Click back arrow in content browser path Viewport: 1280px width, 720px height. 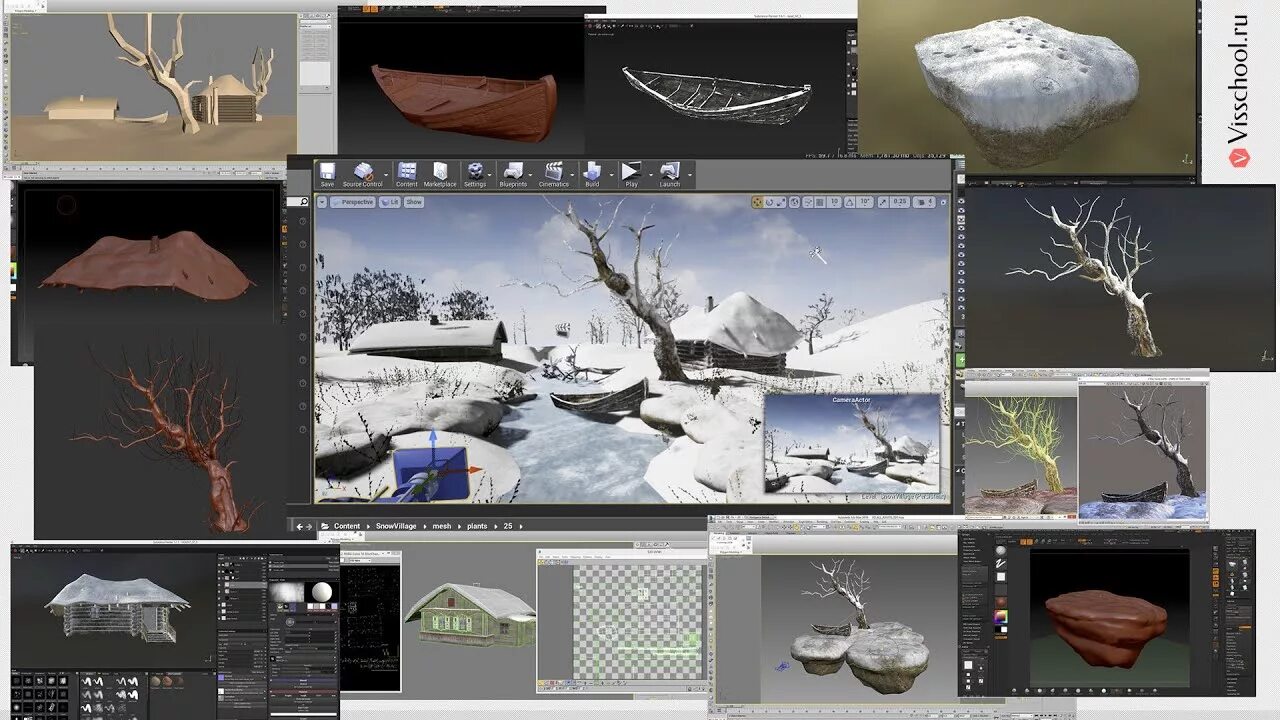299,526
